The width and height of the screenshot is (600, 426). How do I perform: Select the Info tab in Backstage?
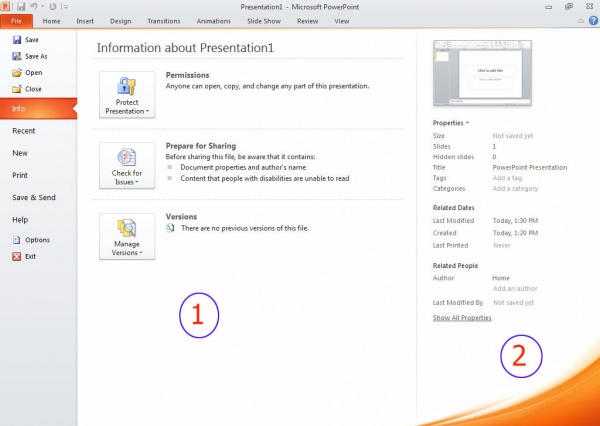tap(38, 108)
